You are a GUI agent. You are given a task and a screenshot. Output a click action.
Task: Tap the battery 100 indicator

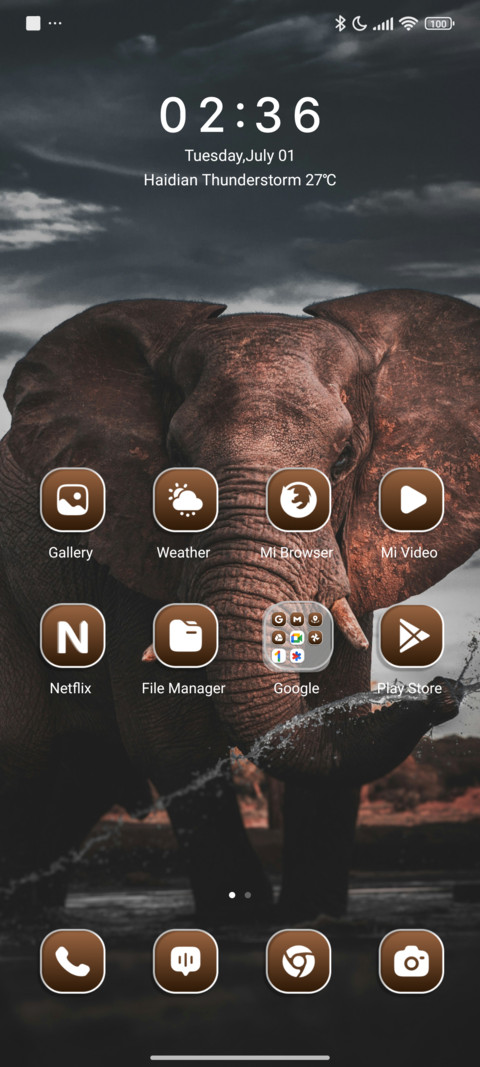click(439, 24)
